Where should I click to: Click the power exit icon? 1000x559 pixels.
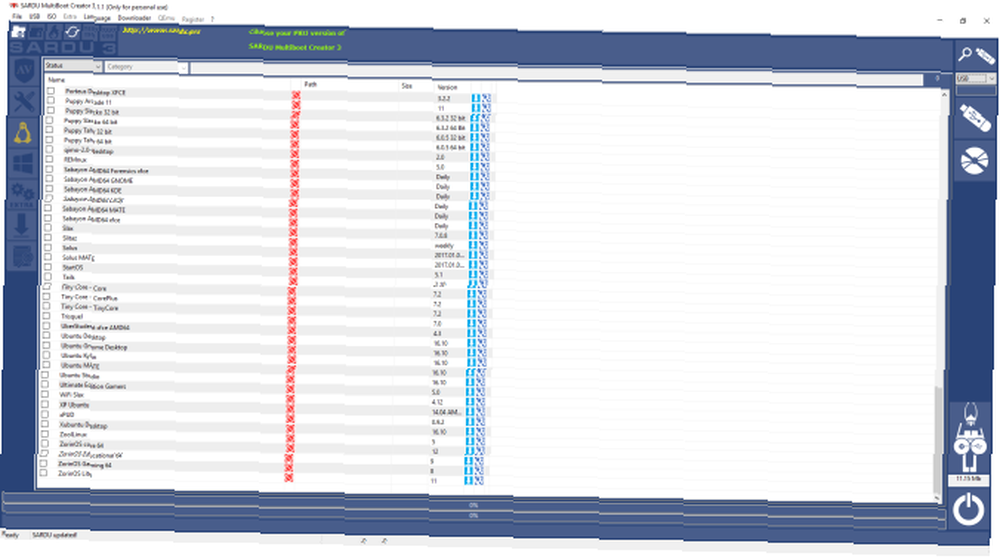pyautogui.click(x=969, y=509)
